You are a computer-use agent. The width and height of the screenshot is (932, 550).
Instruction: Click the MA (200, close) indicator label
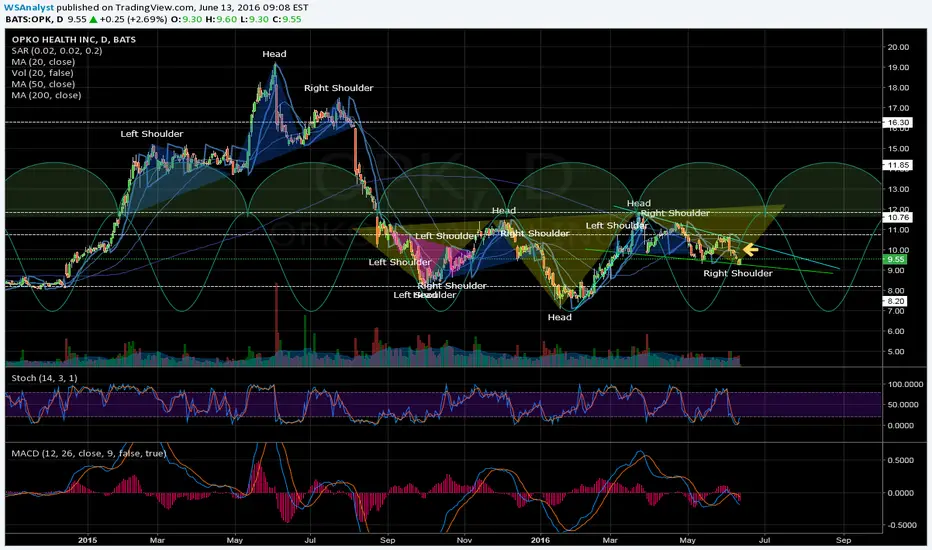click(46, 95)
